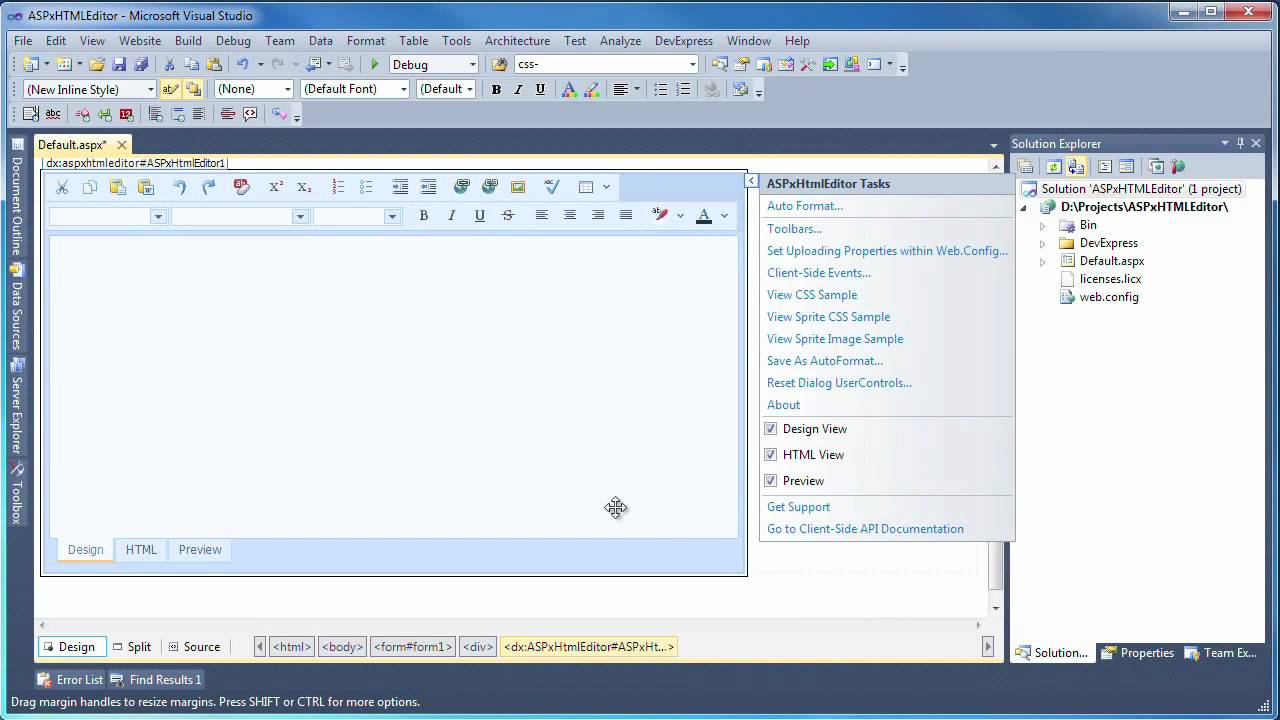This screenshot has height=720, width=1280.
Task: Open the Debug configuration dropdown
Action: [473, 65]
